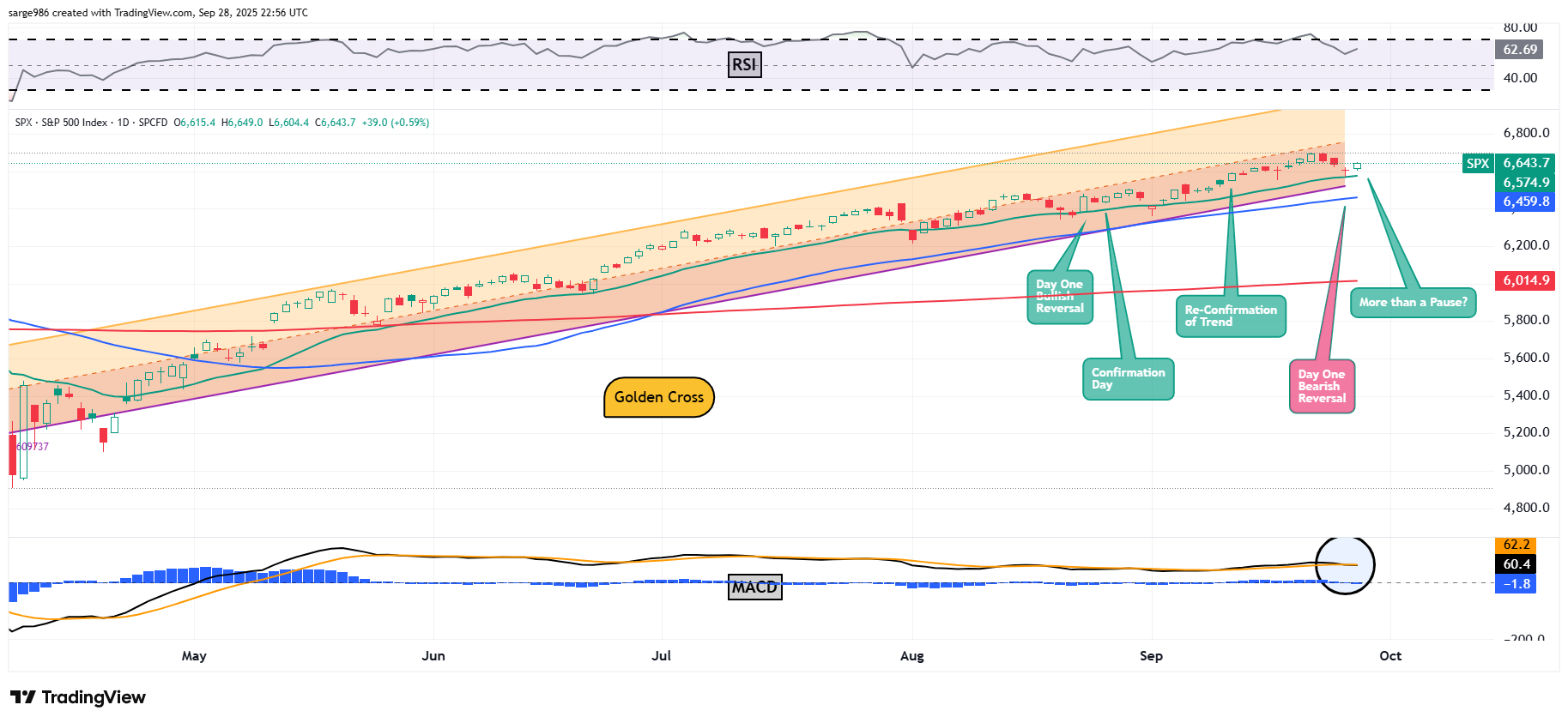
Task: Click the RSI value 62.69 tag
Action: coord(1519,50)
